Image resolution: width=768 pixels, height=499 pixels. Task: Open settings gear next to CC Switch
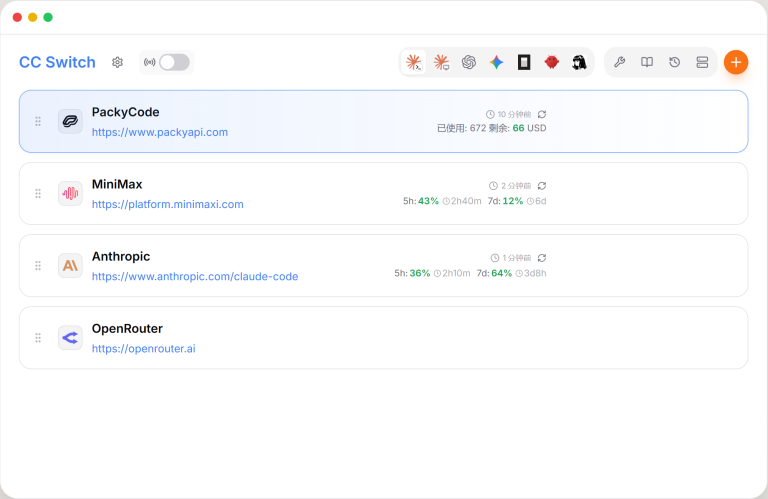(x=117, y=62)
